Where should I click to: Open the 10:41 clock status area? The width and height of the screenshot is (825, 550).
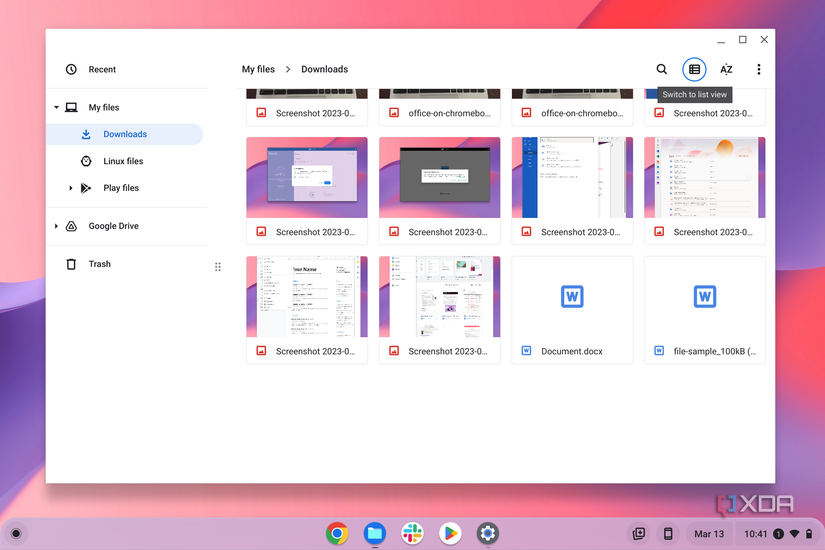point(778,534)
